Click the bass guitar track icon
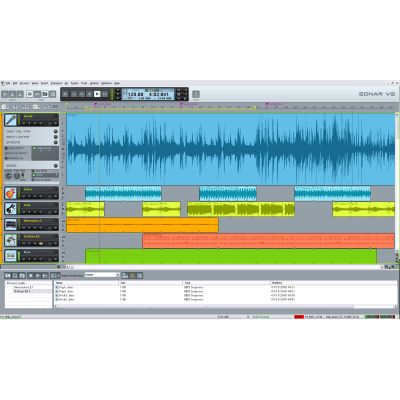Screen dimensions: 400x400 pos(11,209)
